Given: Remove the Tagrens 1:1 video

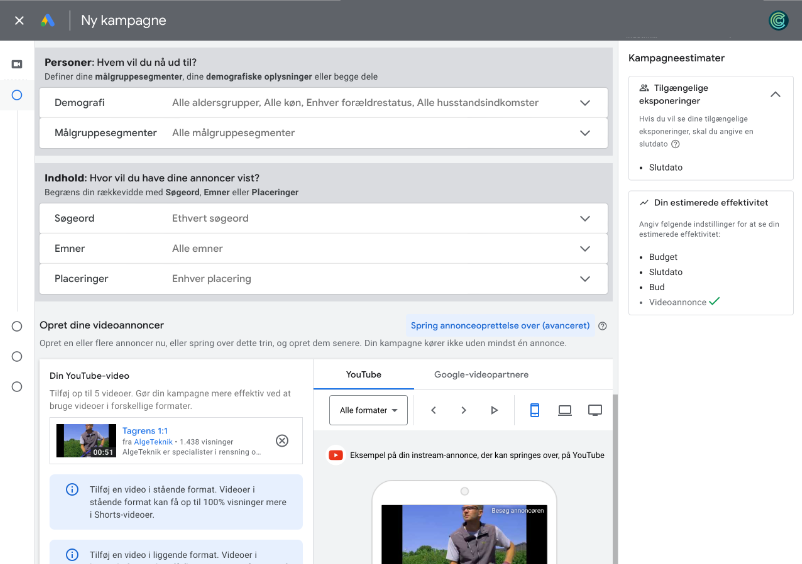Looking at the screenshot, I should coord(282,441).
